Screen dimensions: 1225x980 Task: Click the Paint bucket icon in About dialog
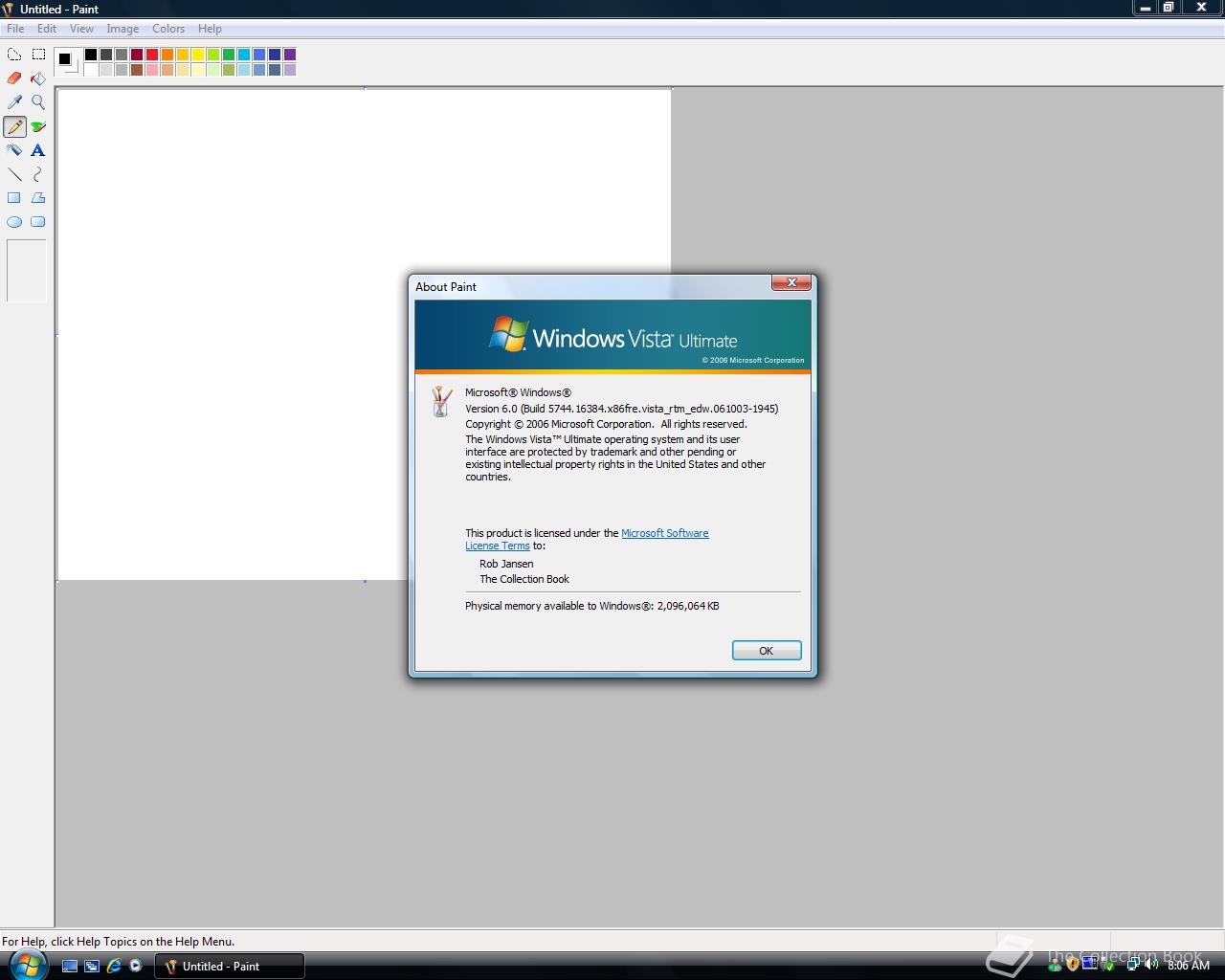point(441,401)
